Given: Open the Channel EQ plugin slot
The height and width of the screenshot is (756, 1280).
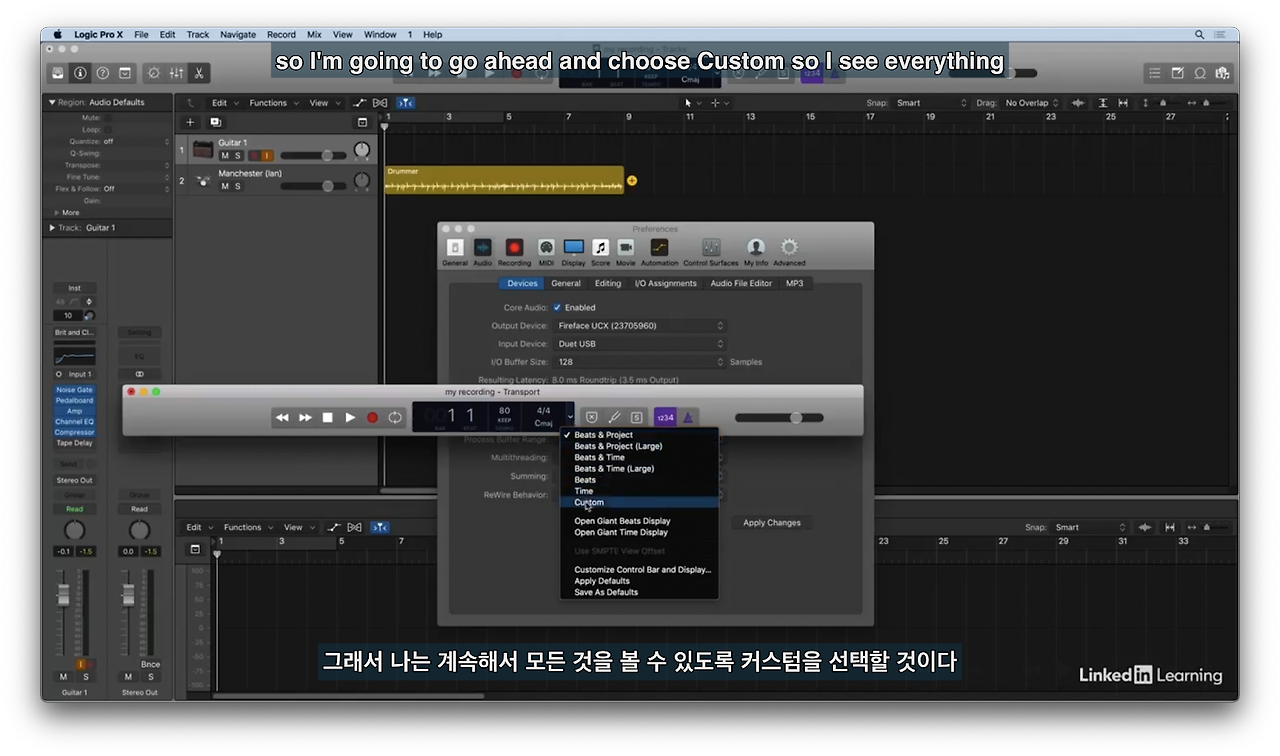Looking at the screenshot, I should [74, 422].
